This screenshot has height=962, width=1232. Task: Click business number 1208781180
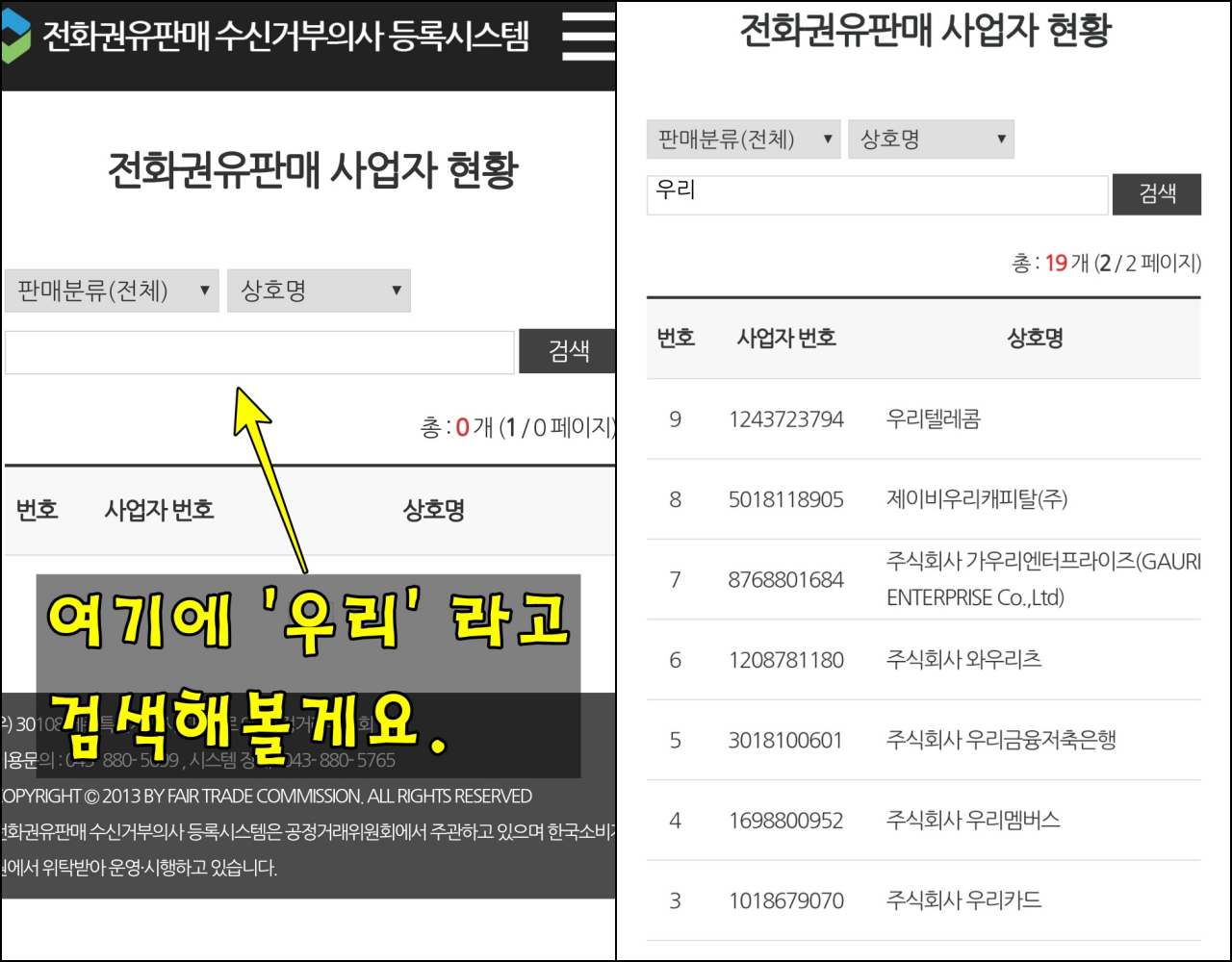[786, 660]
